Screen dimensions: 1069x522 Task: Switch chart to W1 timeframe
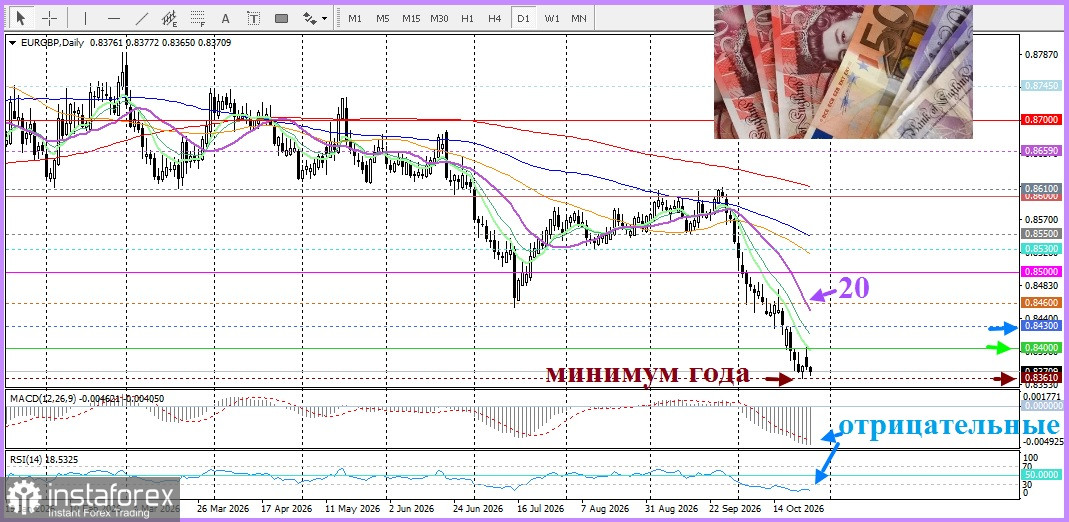click(x=552, y=18)
